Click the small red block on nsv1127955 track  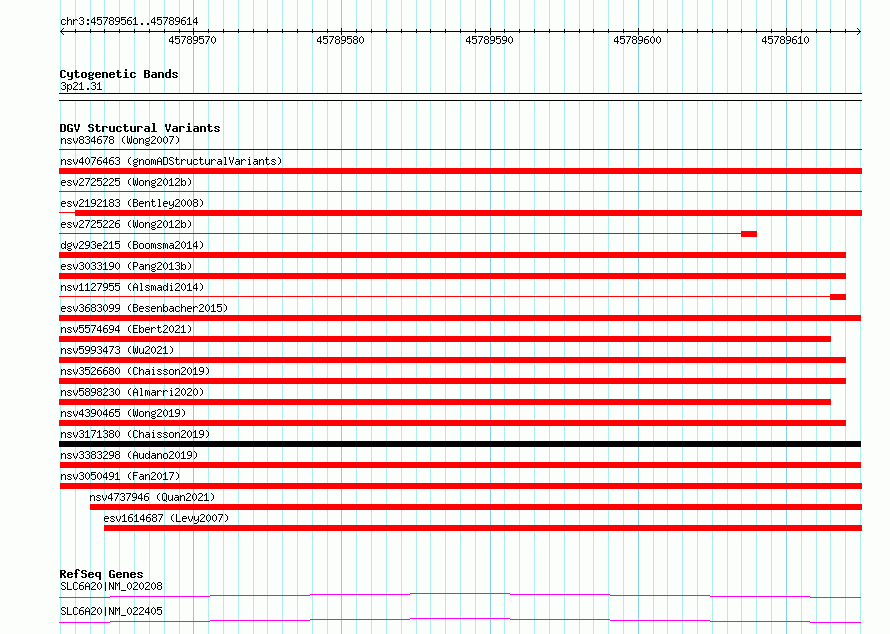click(838, 297)
